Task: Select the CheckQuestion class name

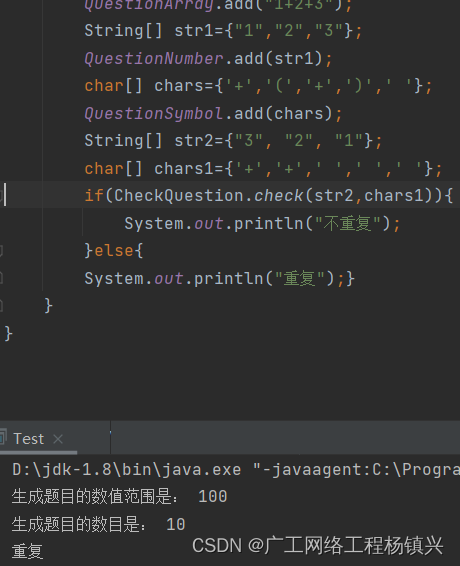Action: (179, 196)
